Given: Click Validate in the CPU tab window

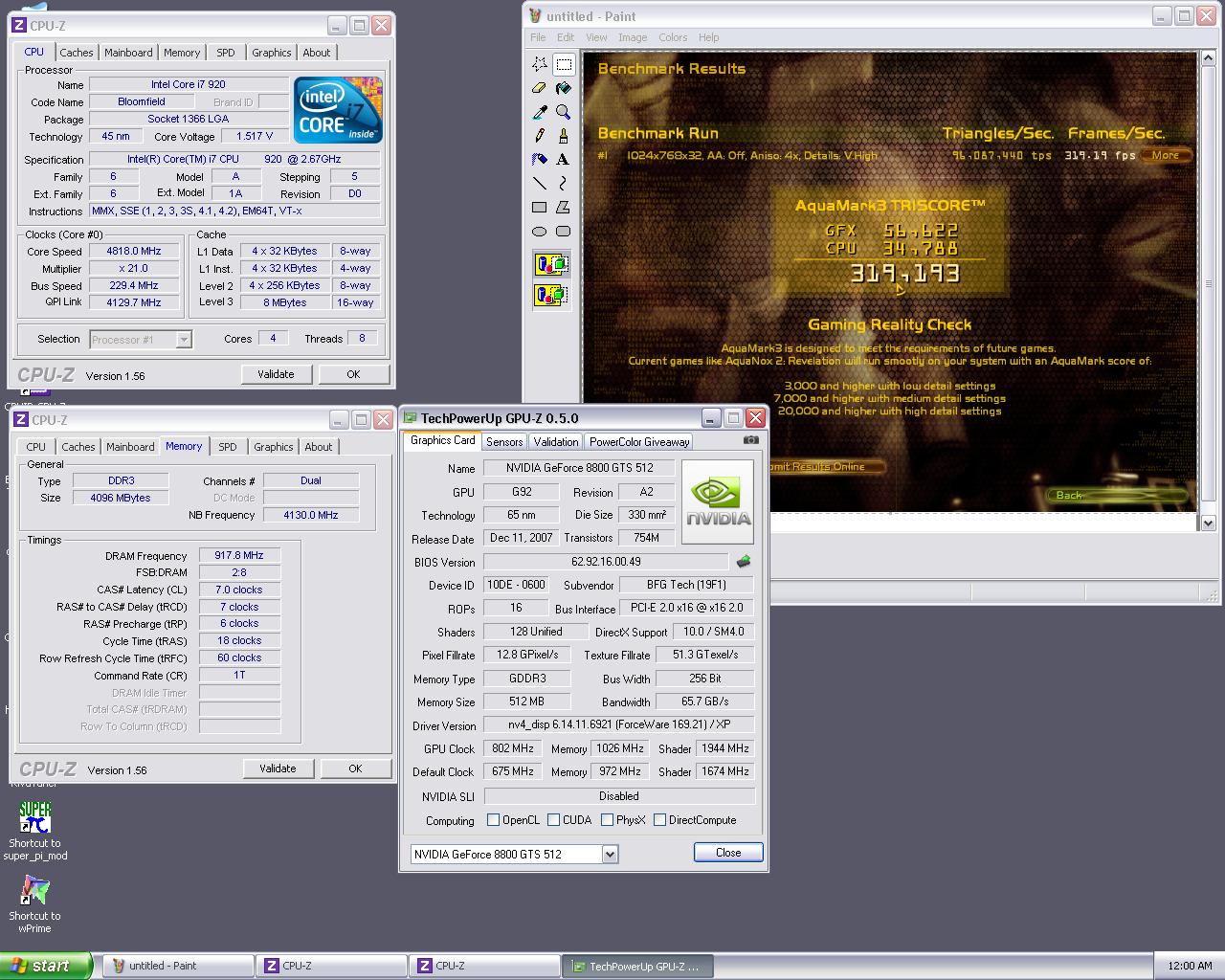Looking at the screenshot, I should click(x=276, y=374).
